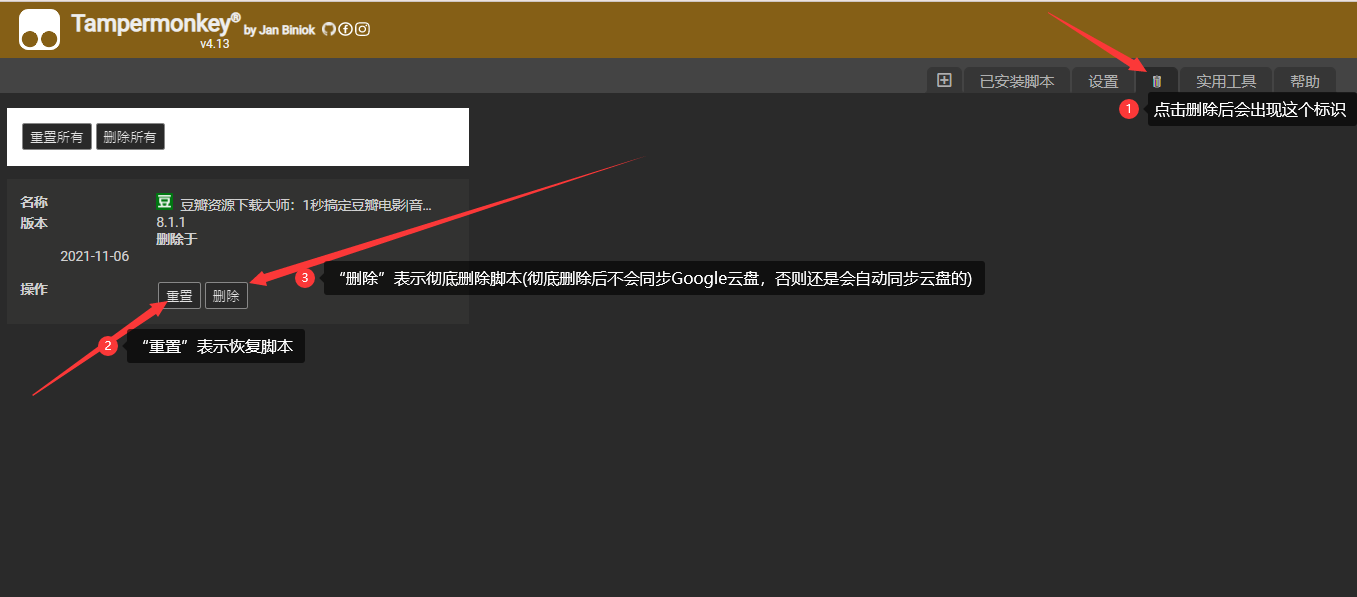Viewport: 1357px width, 597px height.
Task: Click the 删除于 label
Action: 177,239
